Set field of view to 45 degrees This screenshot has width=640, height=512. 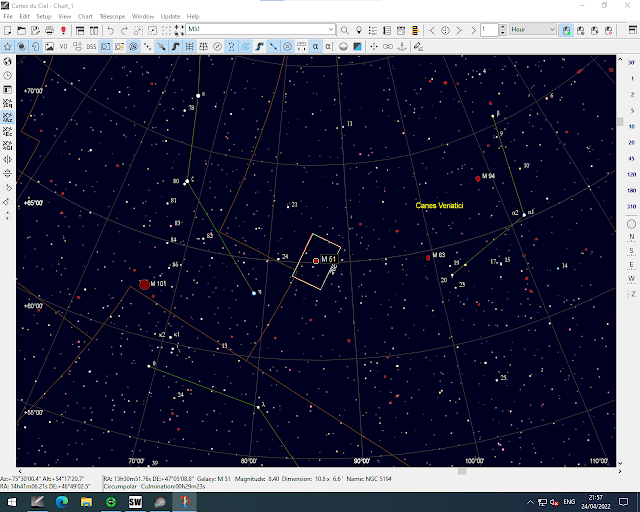click(x=631, y=158)
